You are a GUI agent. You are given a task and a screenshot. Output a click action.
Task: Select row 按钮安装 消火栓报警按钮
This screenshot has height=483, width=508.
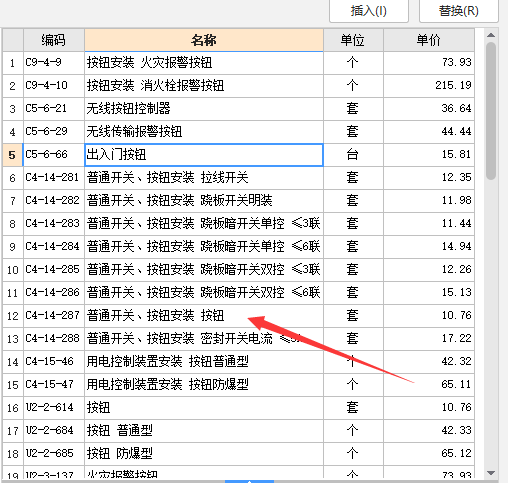click(x=204, y=86)
